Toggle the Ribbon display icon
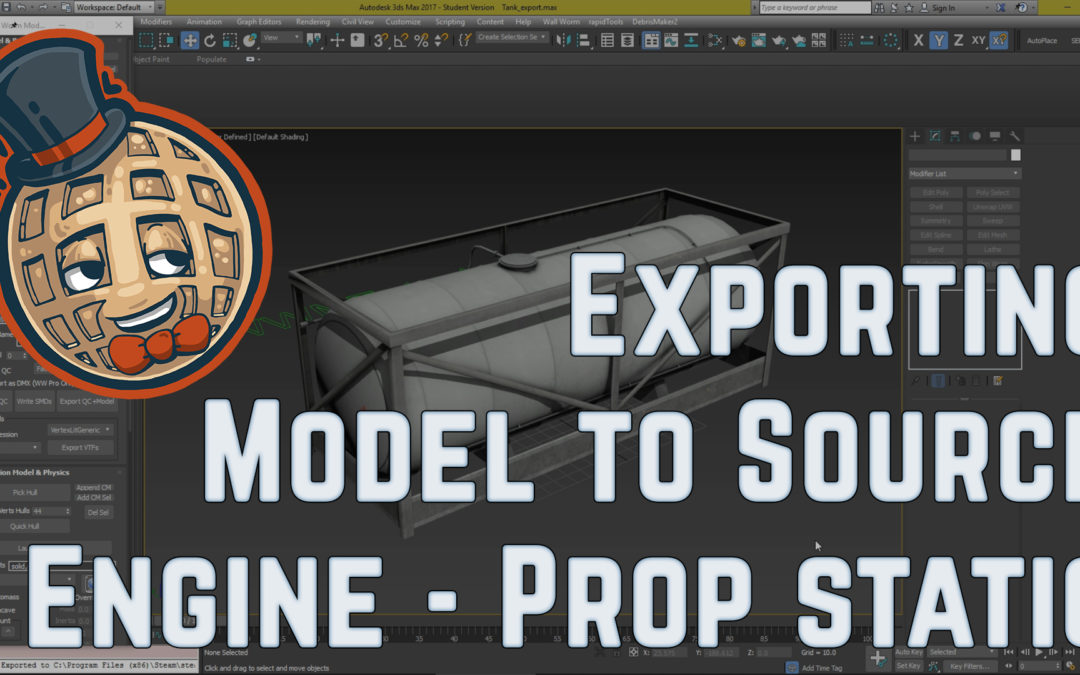Image resolution: width=1080 pixels, height=675 pixels. [x=651, y=41]
